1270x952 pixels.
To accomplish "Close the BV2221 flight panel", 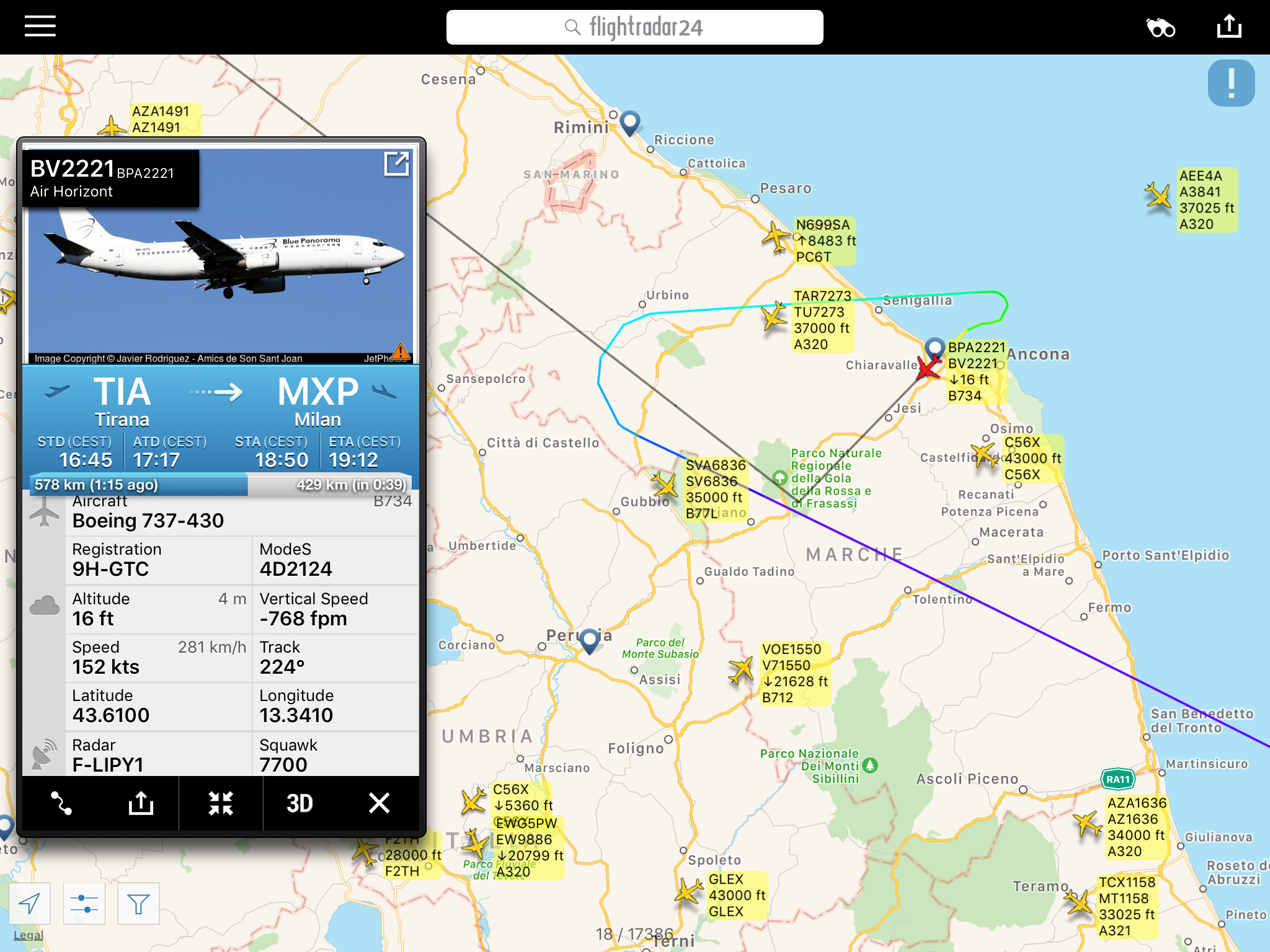I will pos(379,803).
